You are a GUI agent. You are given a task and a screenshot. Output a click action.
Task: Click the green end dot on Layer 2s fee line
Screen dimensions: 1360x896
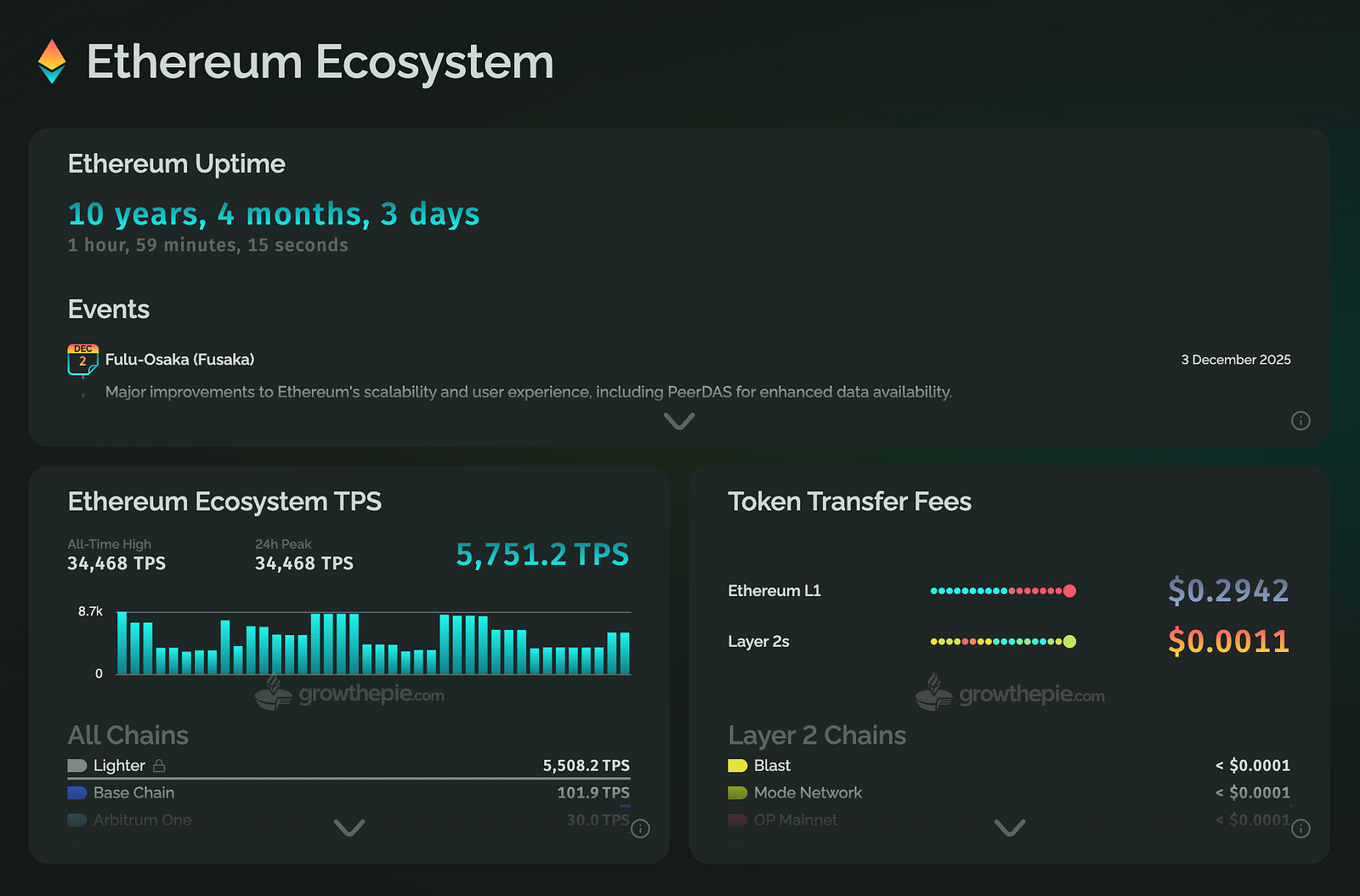1069,642
